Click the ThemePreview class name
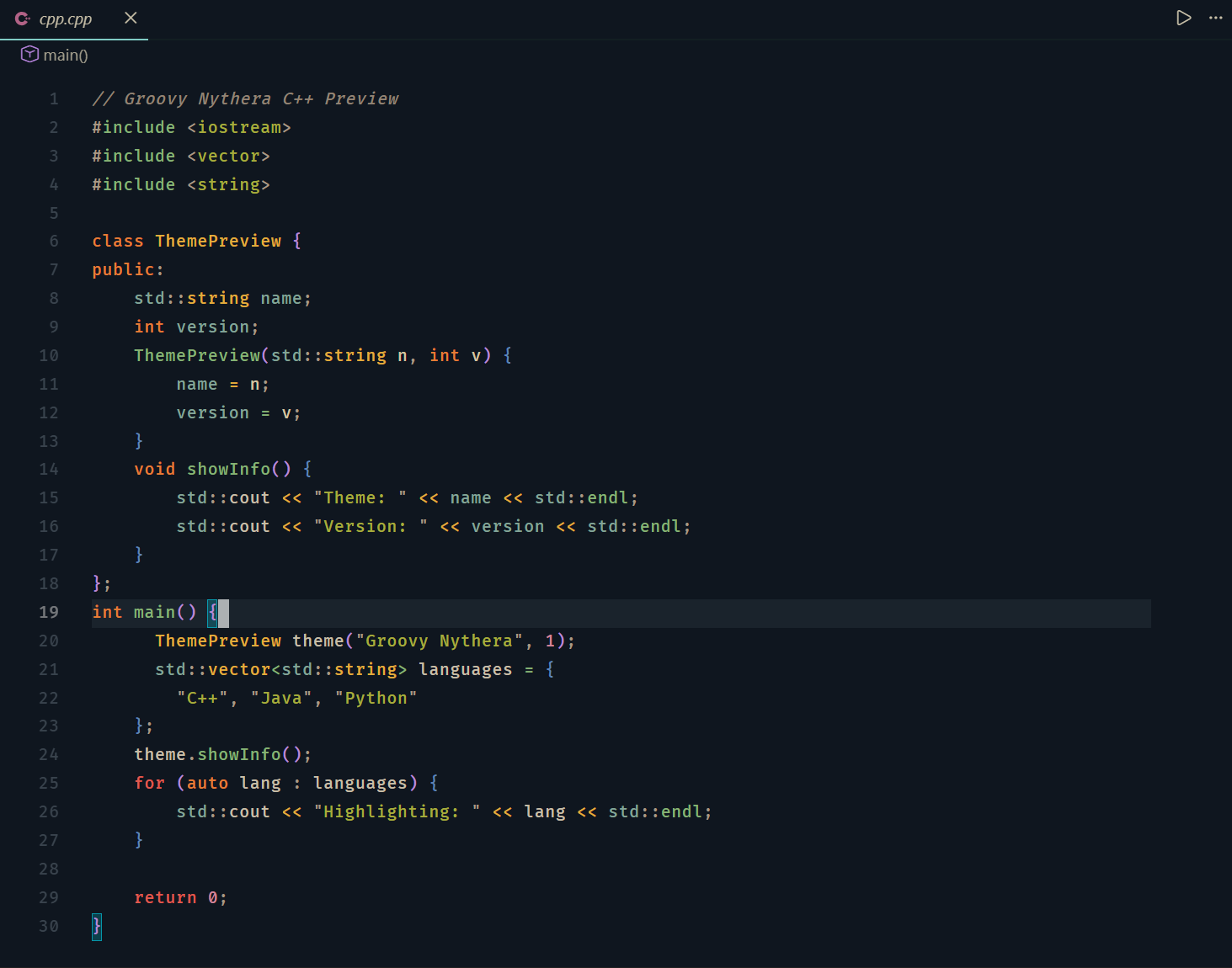The height and width of the screenshot is (968, 1232). [x=218, y=241]
